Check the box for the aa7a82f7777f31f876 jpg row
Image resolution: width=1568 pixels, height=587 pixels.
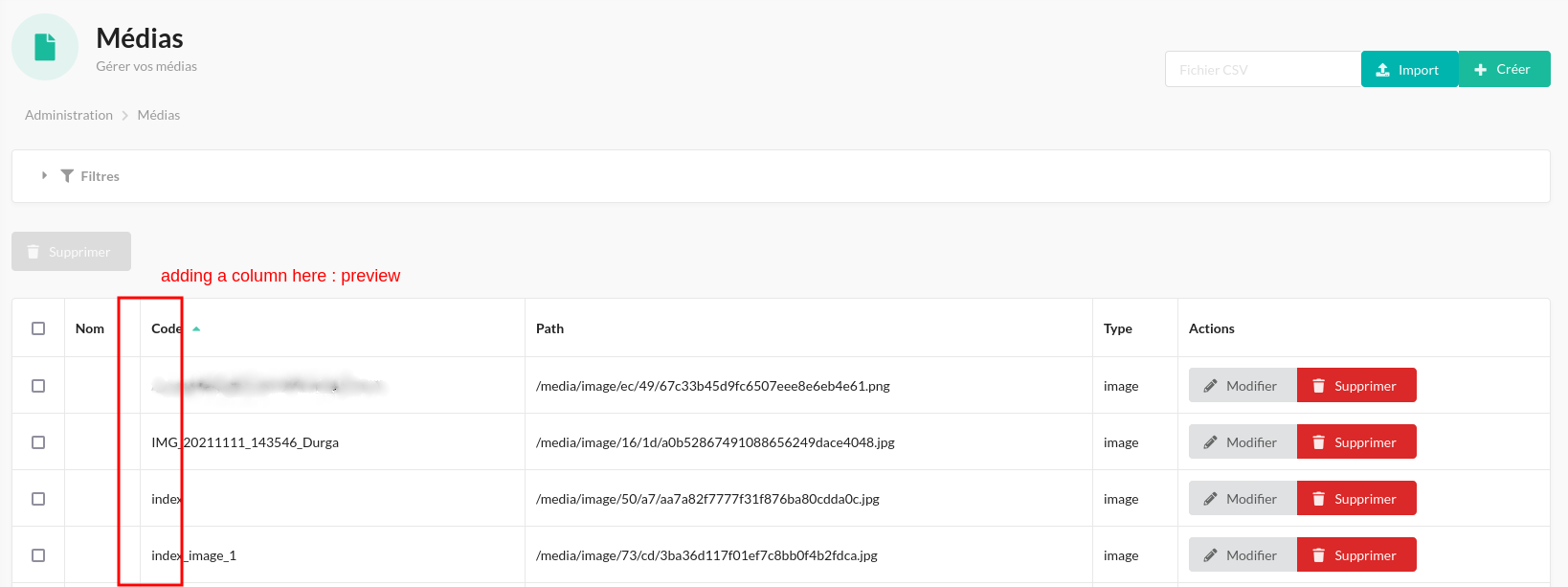tap(38, 499)
